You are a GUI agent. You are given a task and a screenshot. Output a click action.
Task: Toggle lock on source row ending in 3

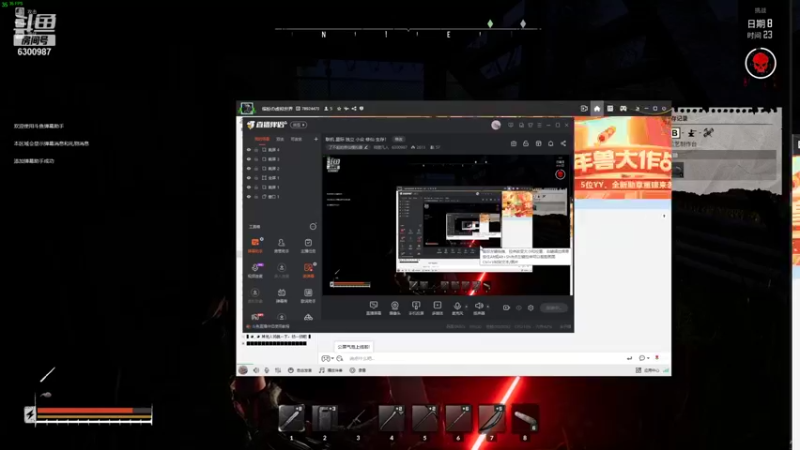(x=256, y=159)
